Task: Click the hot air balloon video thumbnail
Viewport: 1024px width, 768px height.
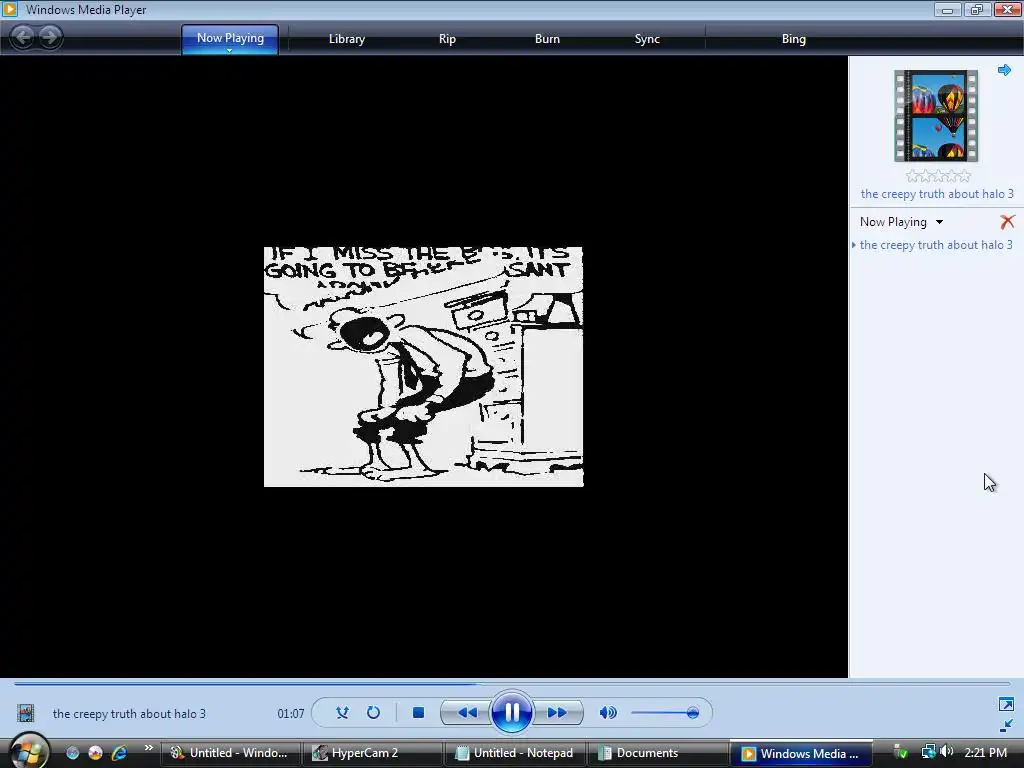Action: [936, 116]
